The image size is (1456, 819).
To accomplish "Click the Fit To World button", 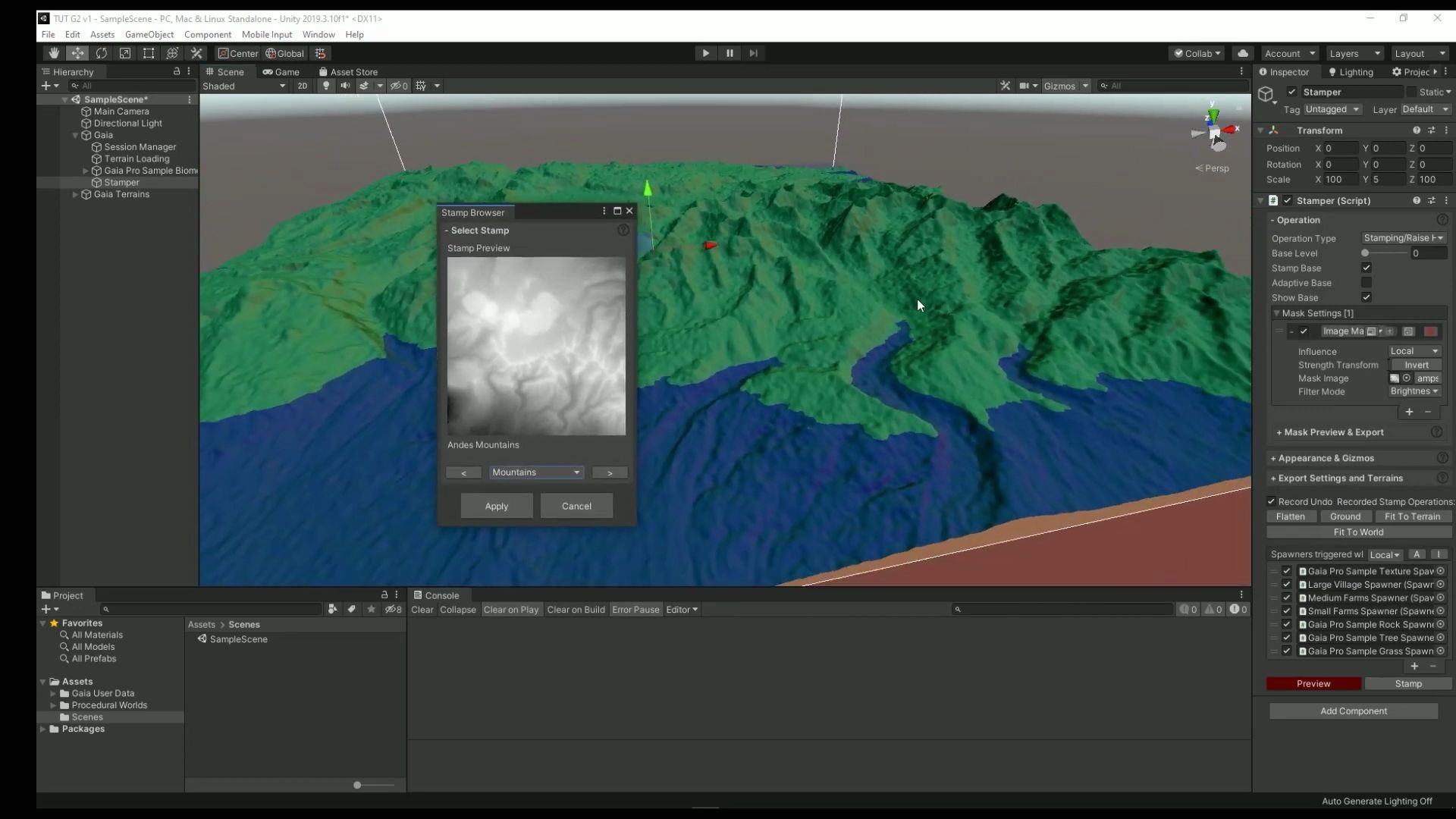I will [1358, 532].
